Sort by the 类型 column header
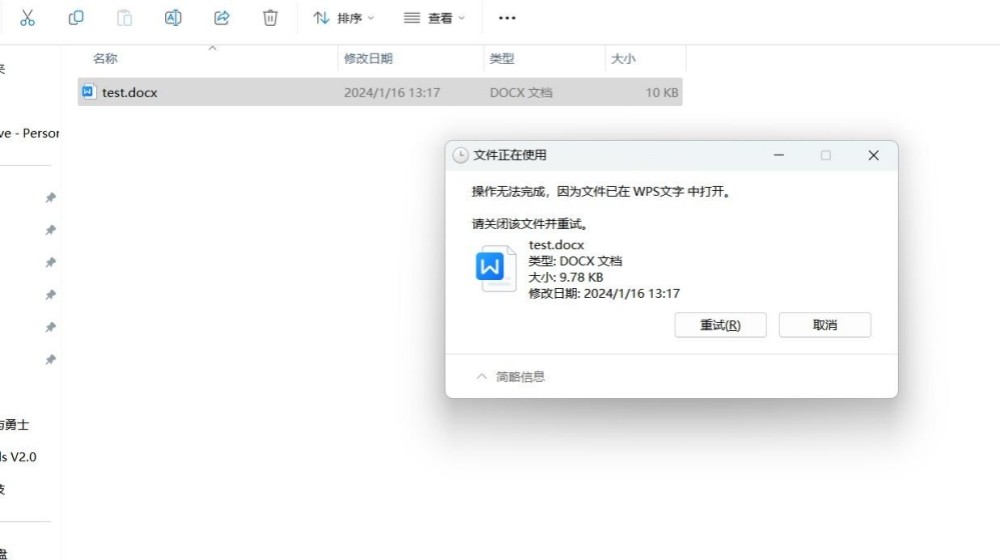 [x=502, y=59]
